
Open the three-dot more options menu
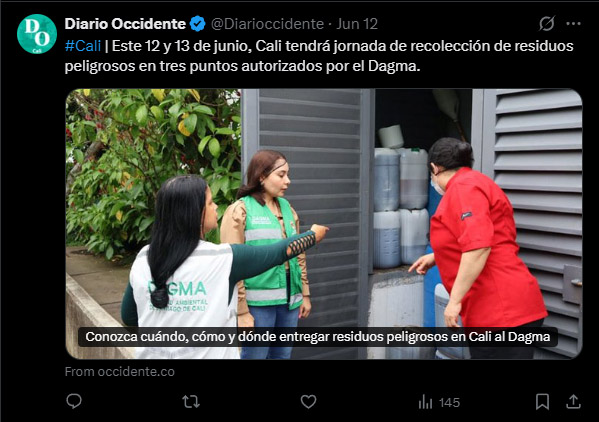click(573, 24)
